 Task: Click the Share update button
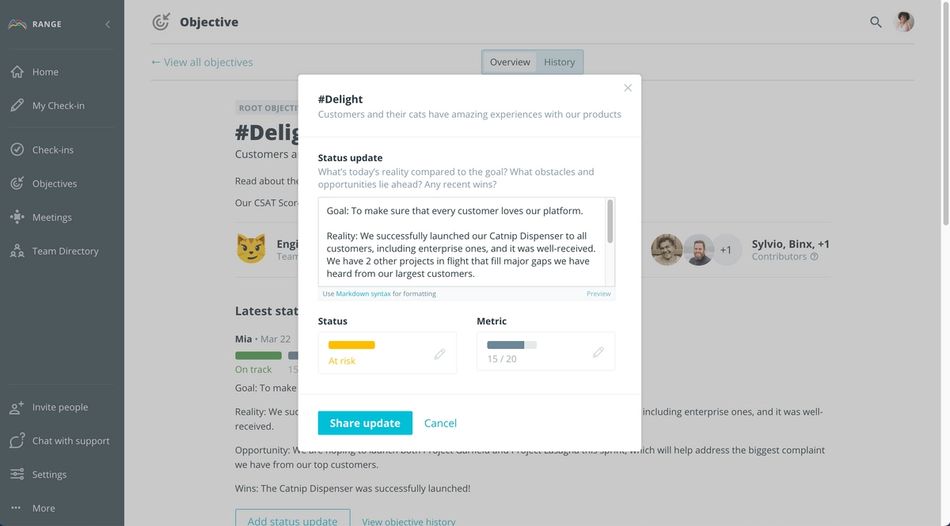click(365, 423)
